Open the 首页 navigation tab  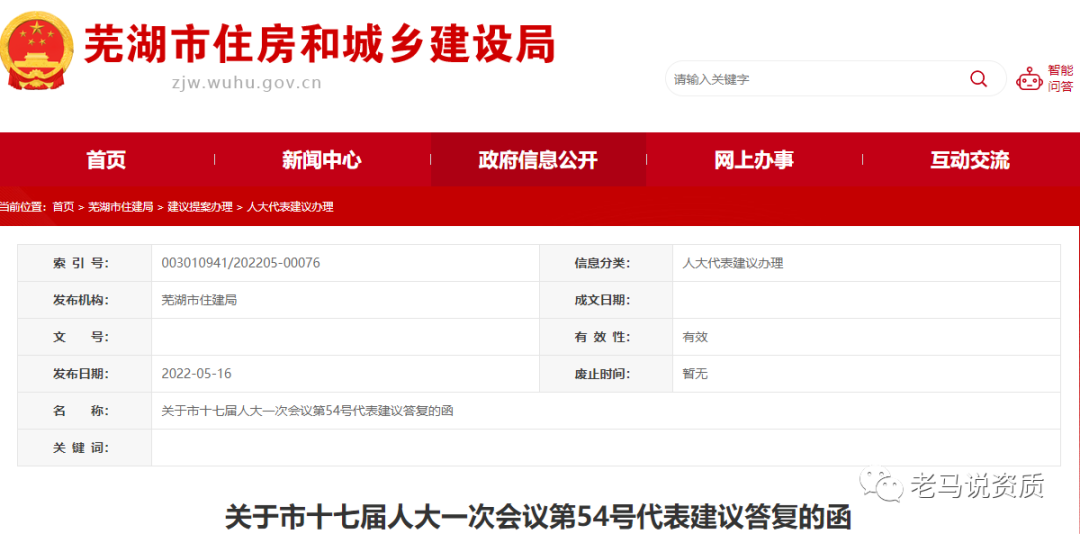pos(106,160)
